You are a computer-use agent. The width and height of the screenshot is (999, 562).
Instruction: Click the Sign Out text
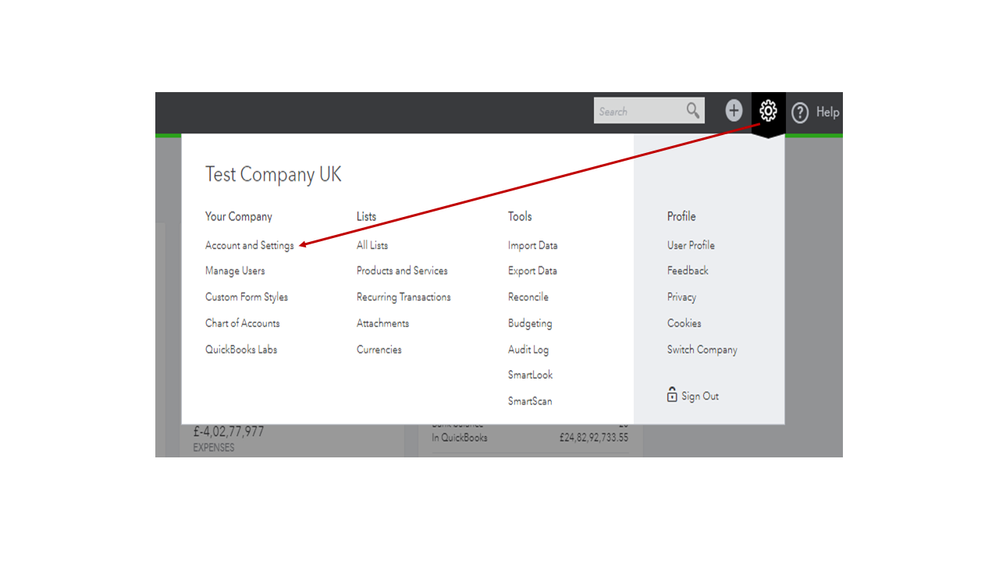click(700, 396)
